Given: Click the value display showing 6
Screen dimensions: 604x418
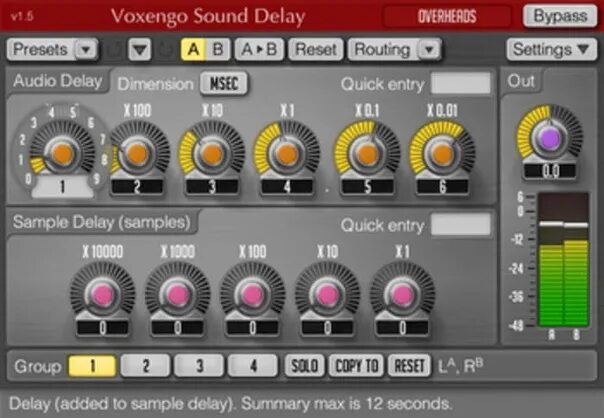Looking at the screenshot, I should 442,187.
